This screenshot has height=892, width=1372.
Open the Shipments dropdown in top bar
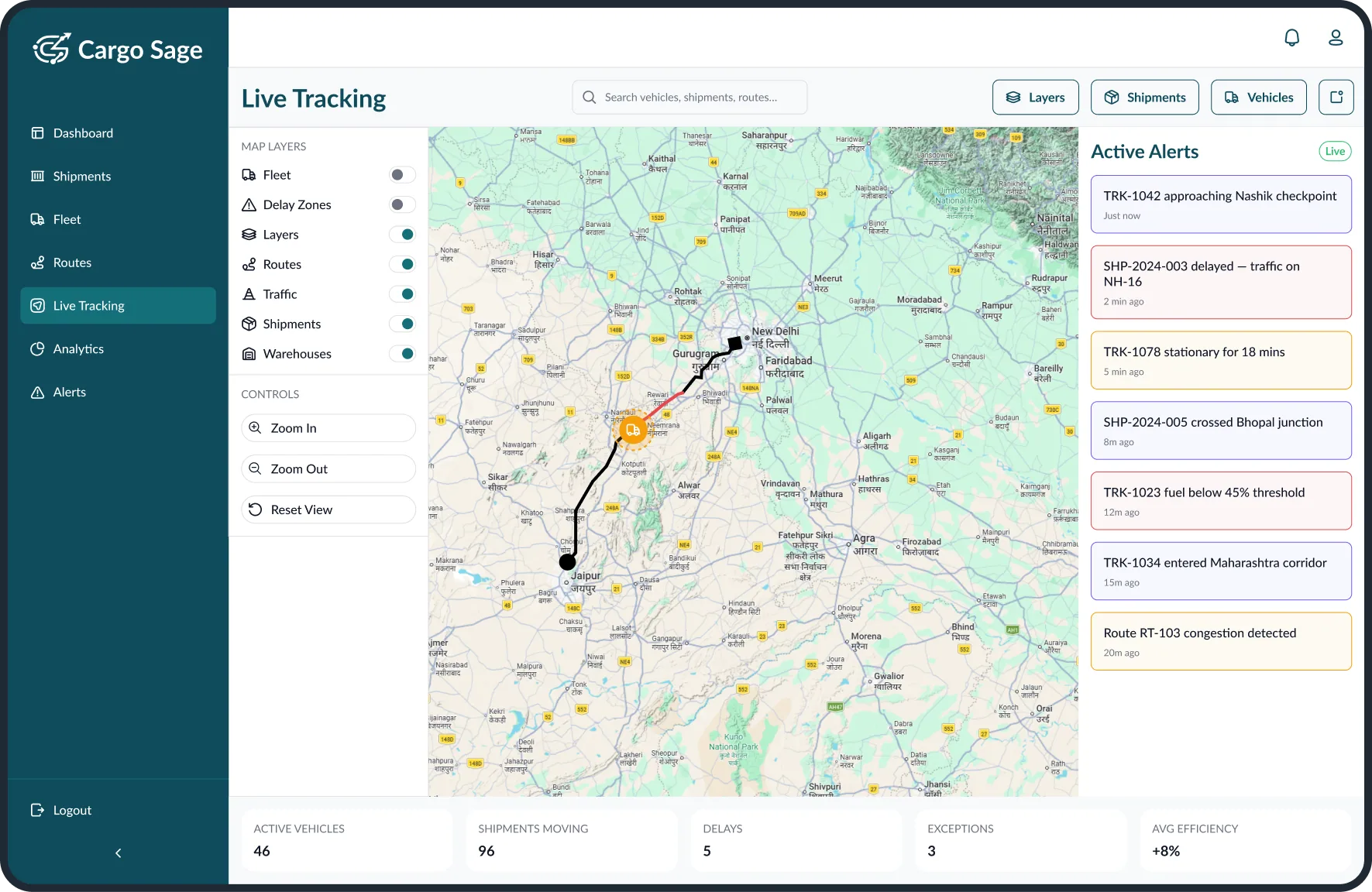coord(1144,97)
